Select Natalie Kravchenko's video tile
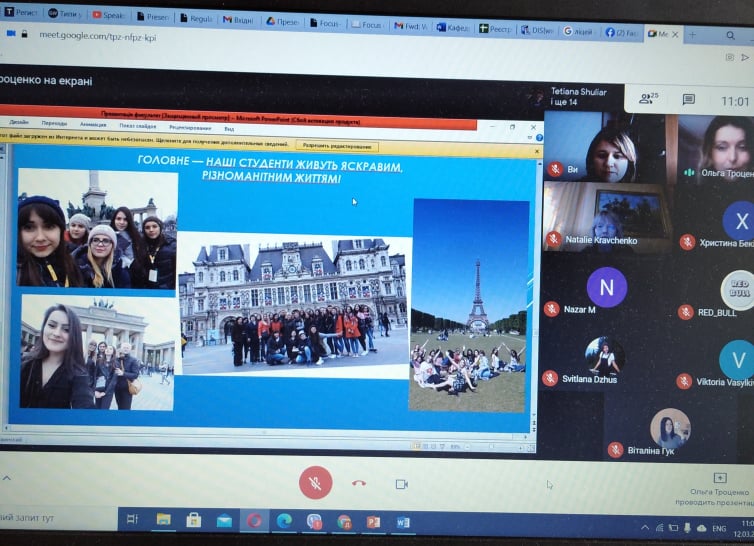The width and height of the screenshot is (754, 546). (x=606, y=216)
